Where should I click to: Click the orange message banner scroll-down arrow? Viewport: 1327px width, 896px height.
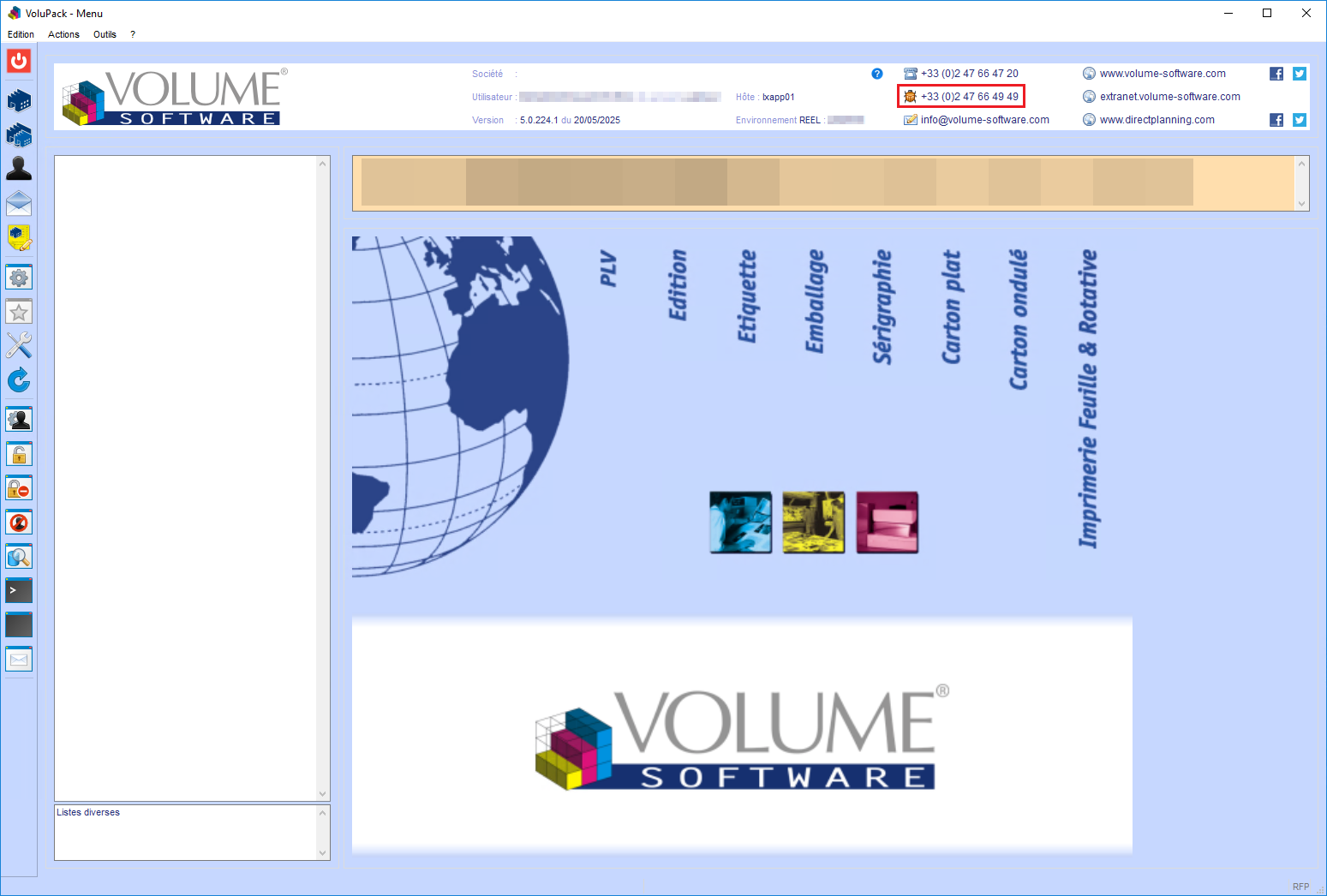(x=1302, y=204)
